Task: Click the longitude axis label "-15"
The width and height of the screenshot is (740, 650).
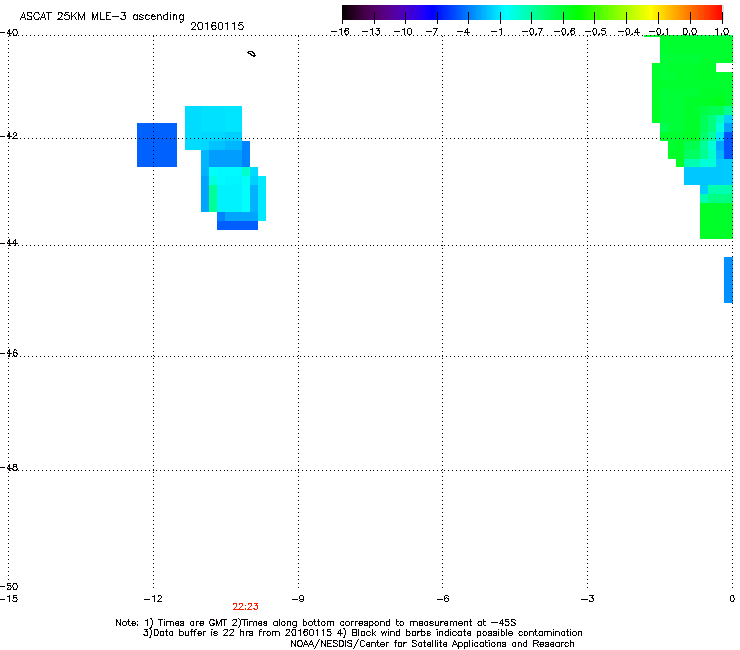Action: tap(9, 599)
